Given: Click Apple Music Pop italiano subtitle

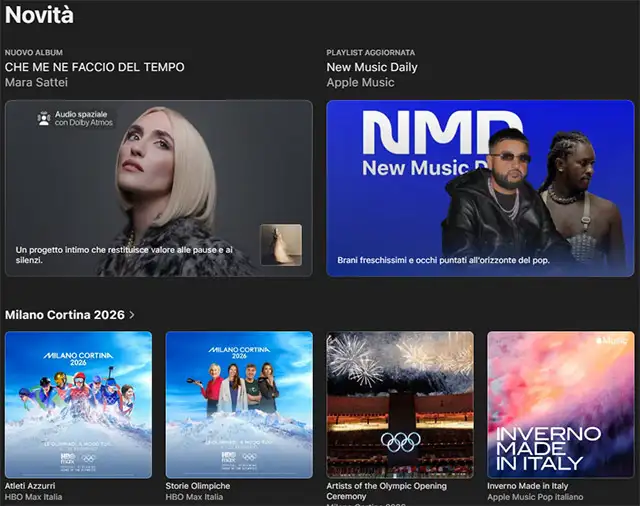Looking at the screenshot, I should (535, 497).
